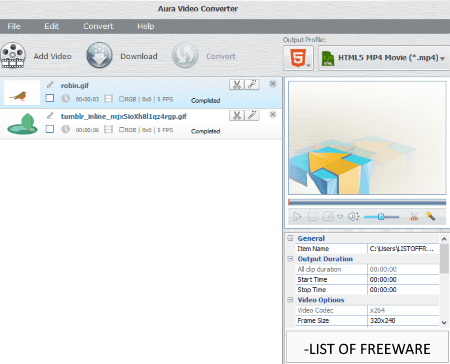Click the preview seek progress bar

point(367,202)
